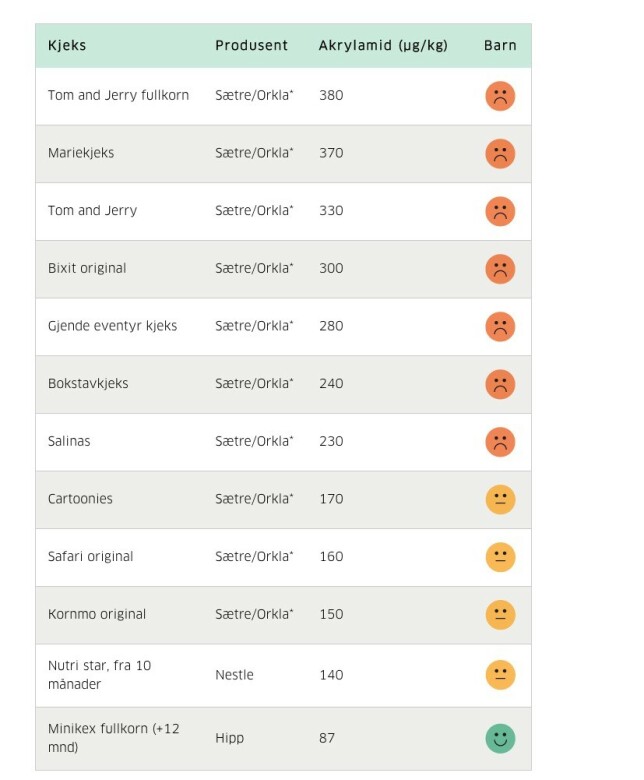Click the value 87 in the last row
The width and height of the screenshot is (644, 780).
(x=327, y=738)
